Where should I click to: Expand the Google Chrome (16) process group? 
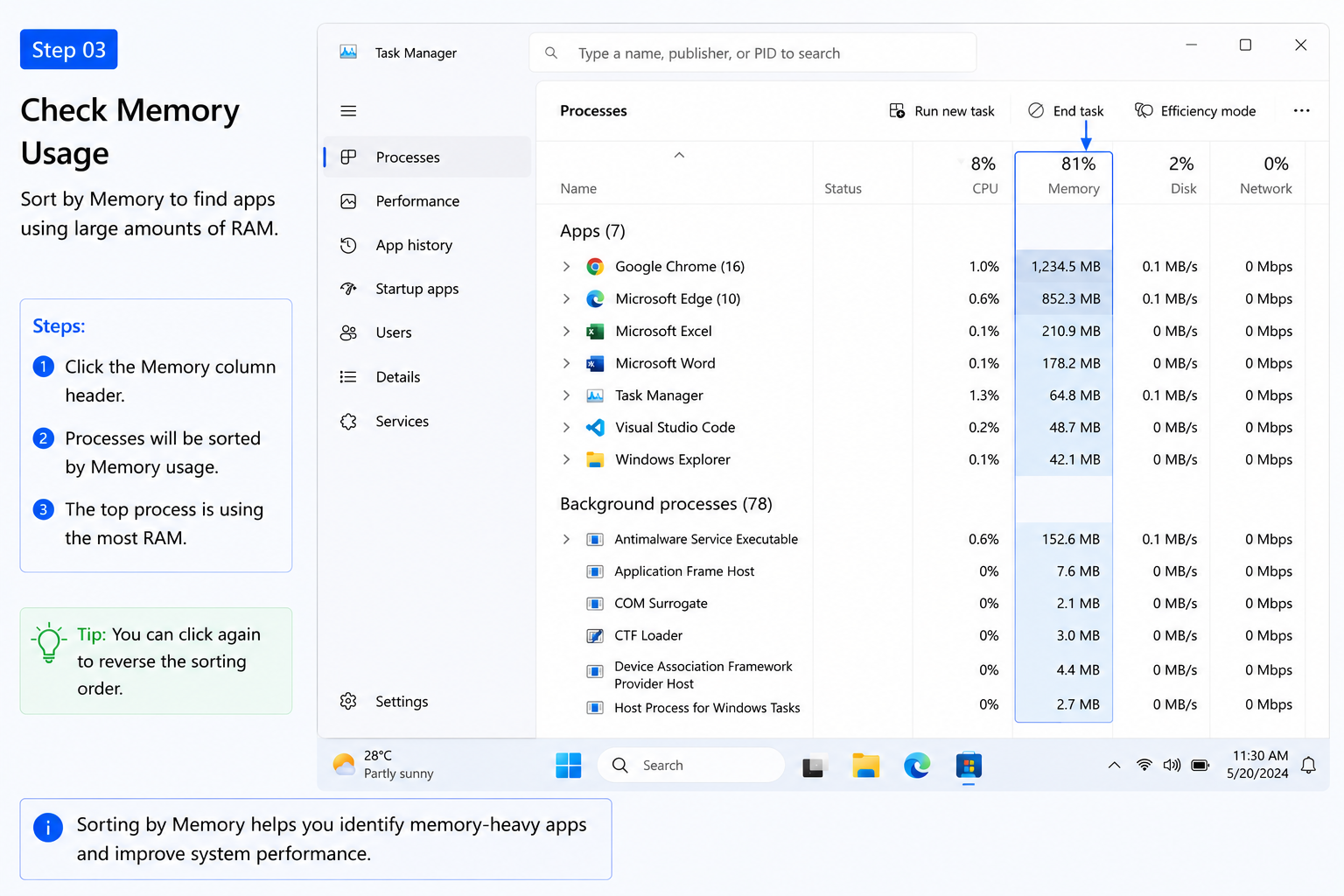tap(566, 267)
